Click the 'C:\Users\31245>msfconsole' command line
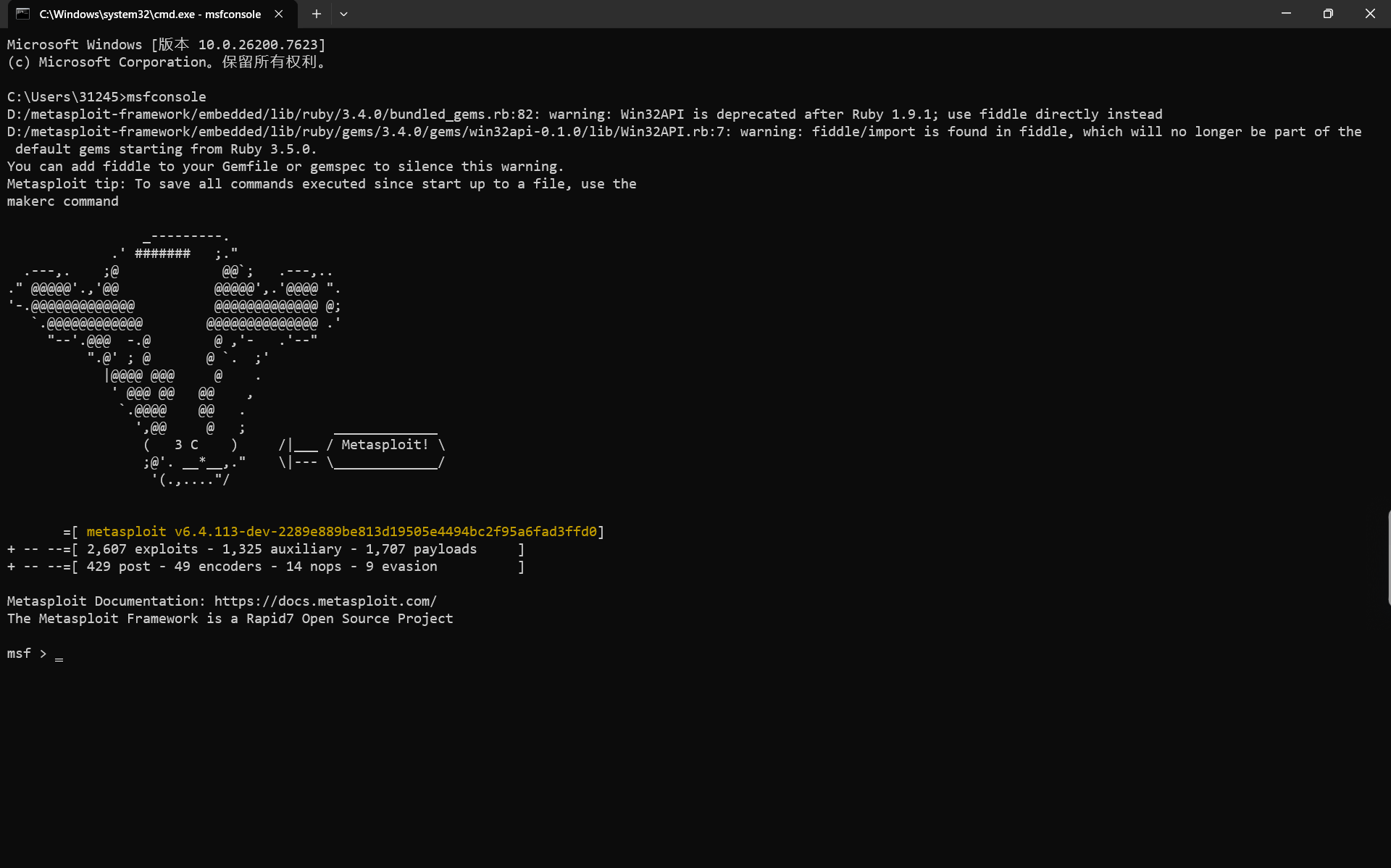 (106, 97)
